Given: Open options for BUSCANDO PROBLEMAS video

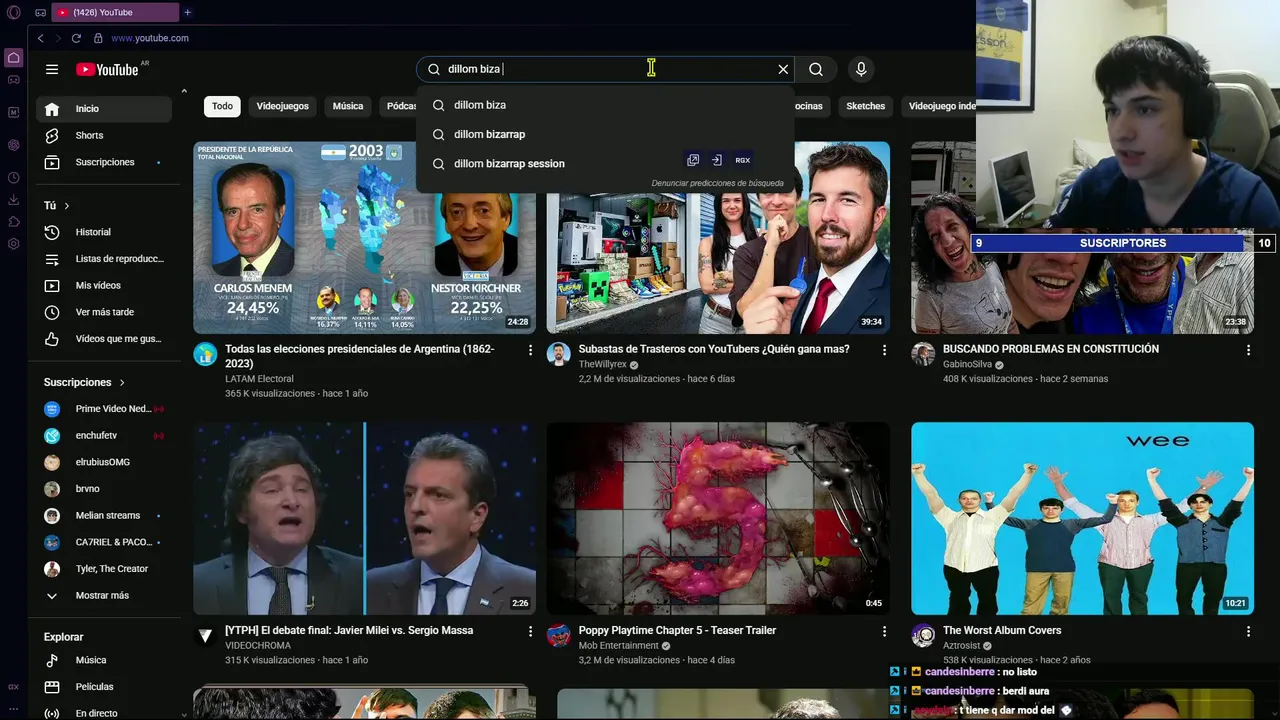Looking at the screenshot, I should [x=1248, y=350].
